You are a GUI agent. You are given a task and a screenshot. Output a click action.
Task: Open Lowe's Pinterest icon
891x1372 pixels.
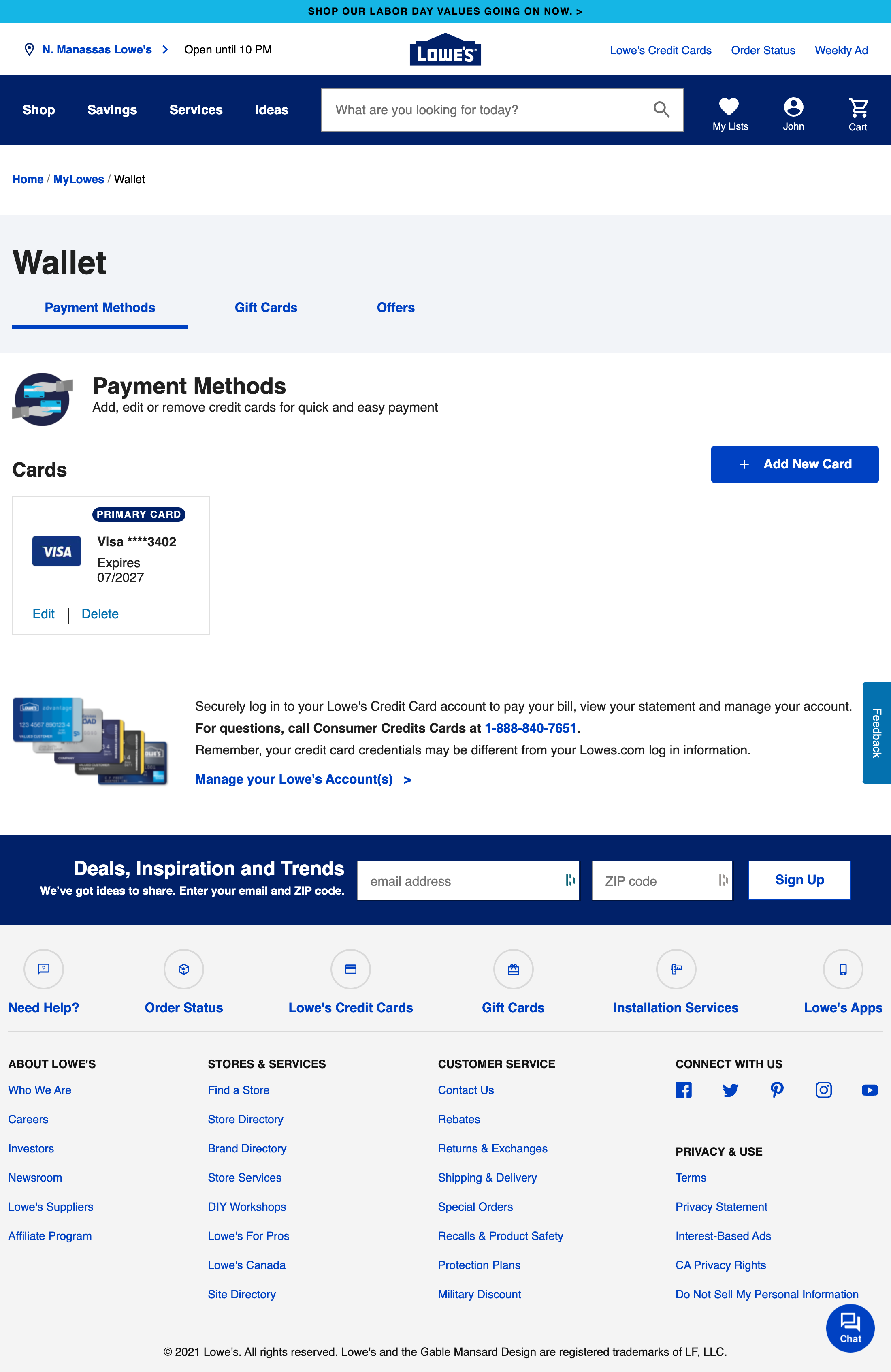pyautogui.click(x=776, y=1090)
